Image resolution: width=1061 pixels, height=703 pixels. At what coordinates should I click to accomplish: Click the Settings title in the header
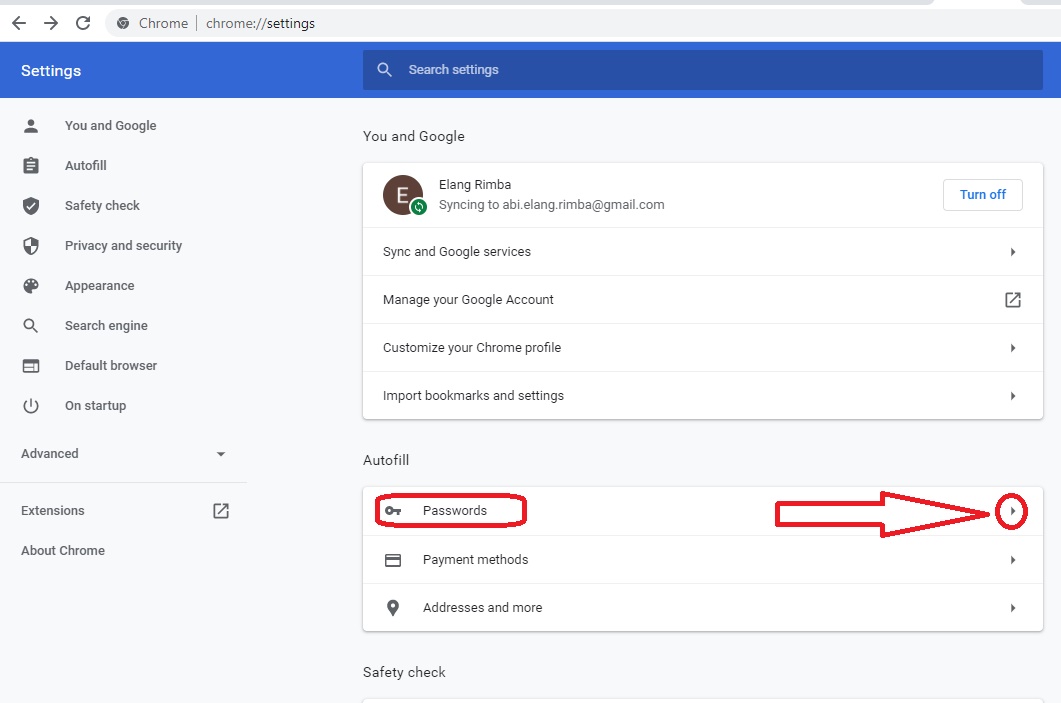tap(51, 70)
